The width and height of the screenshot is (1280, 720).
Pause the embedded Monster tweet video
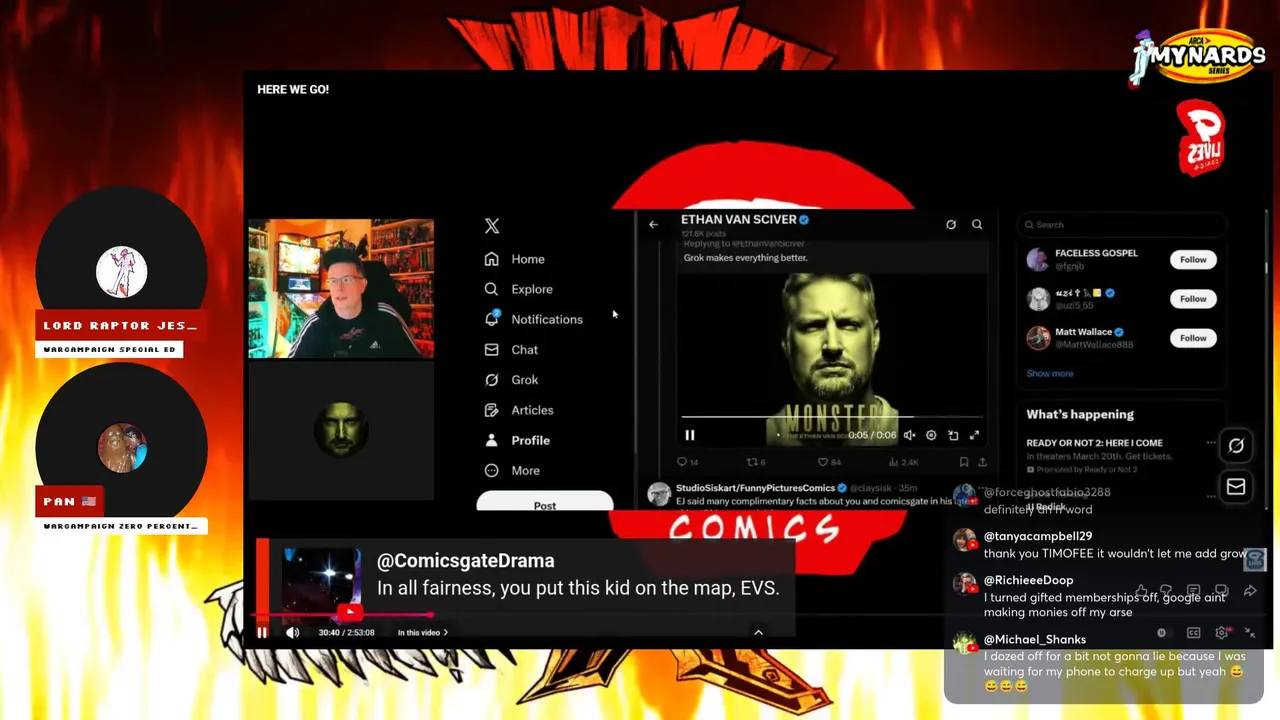coord(690,435)
